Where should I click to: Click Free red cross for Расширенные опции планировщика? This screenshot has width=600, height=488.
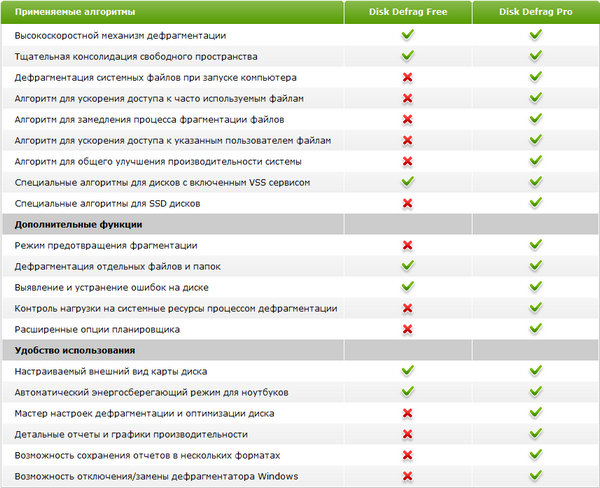pos(407,329)
